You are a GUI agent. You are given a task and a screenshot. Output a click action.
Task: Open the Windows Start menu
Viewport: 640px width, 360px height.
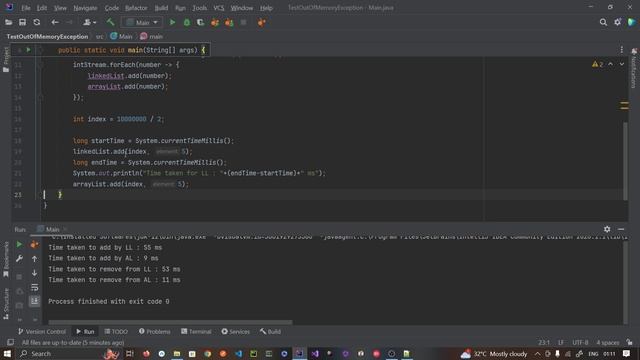pos(7,353)
